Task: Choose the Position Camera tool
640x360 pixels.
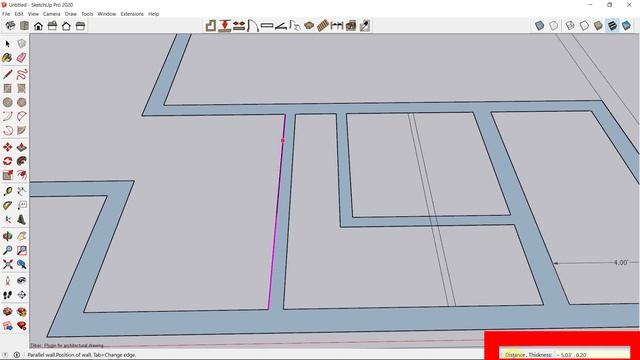Action: click(7, 280)
